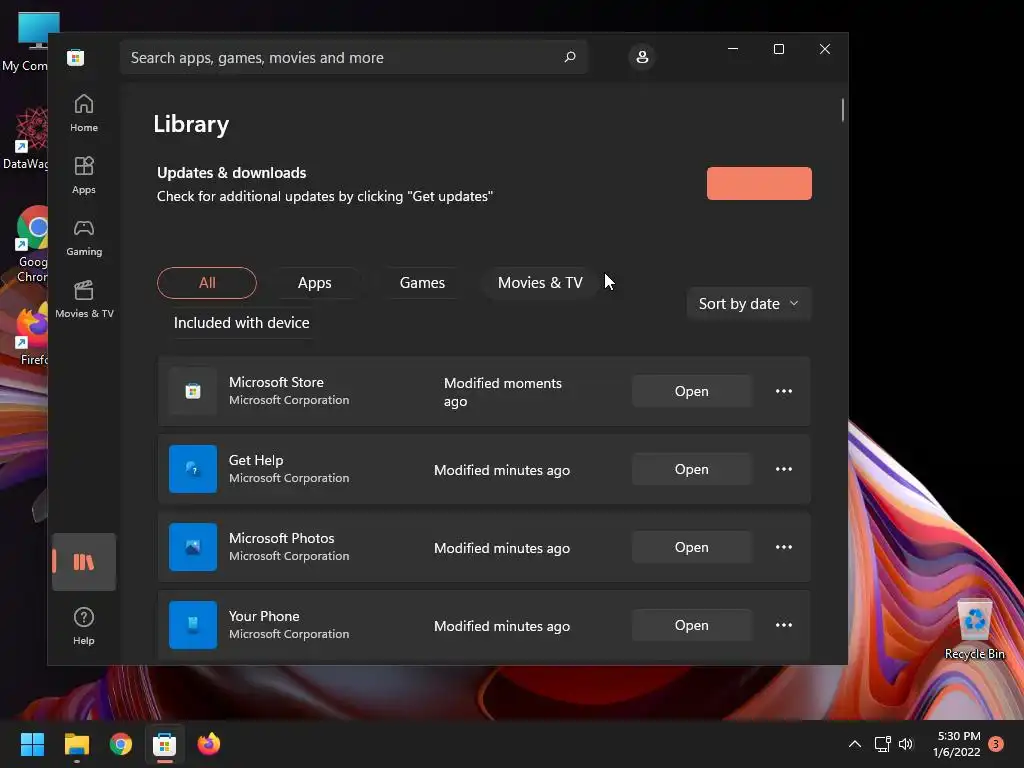Open Help in the Store sidebar
This screenshot has height=768, width=1024.
point(84,626)
